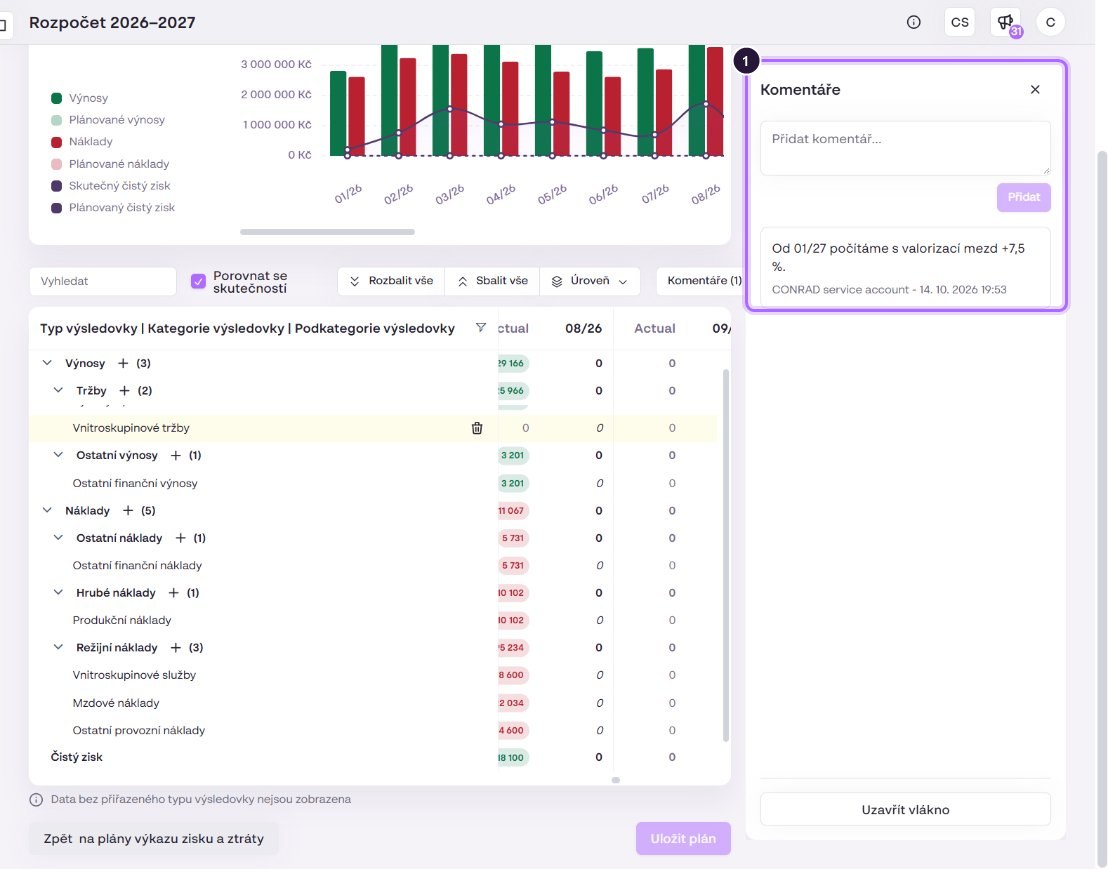Focus the Vyhledat search field
This screenshot has height=869, width=1108.
102,281
